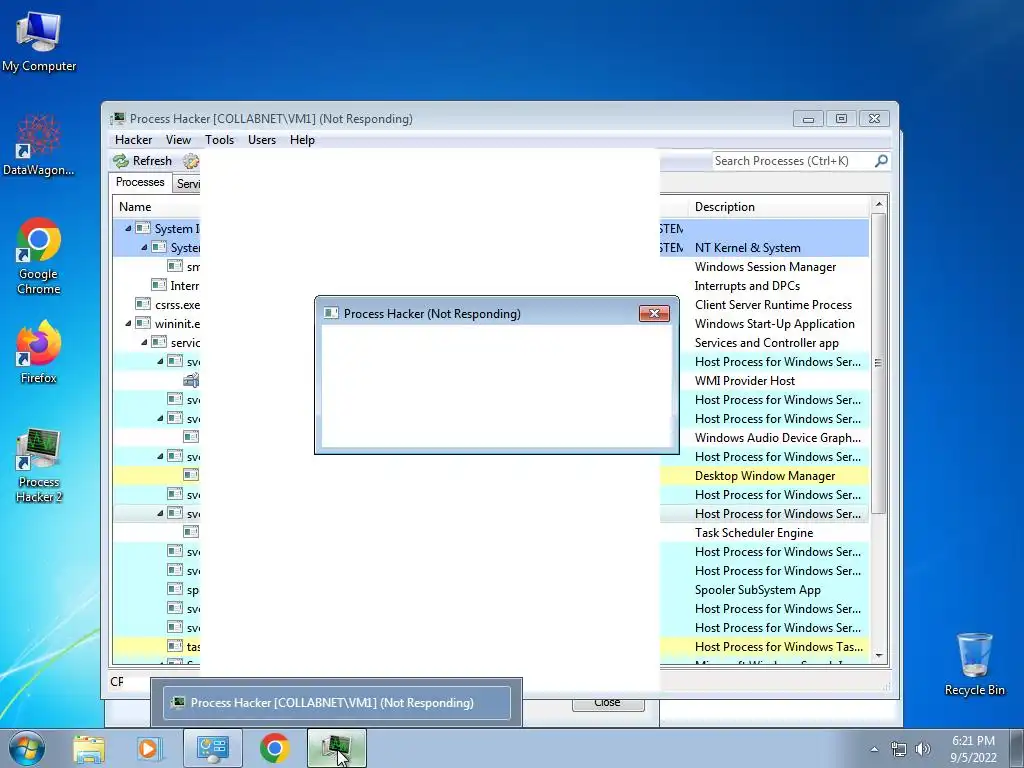Select 'Windows Session Manager' description
The height and width of the screenshot is (768, 1024).
pos(765,266)
